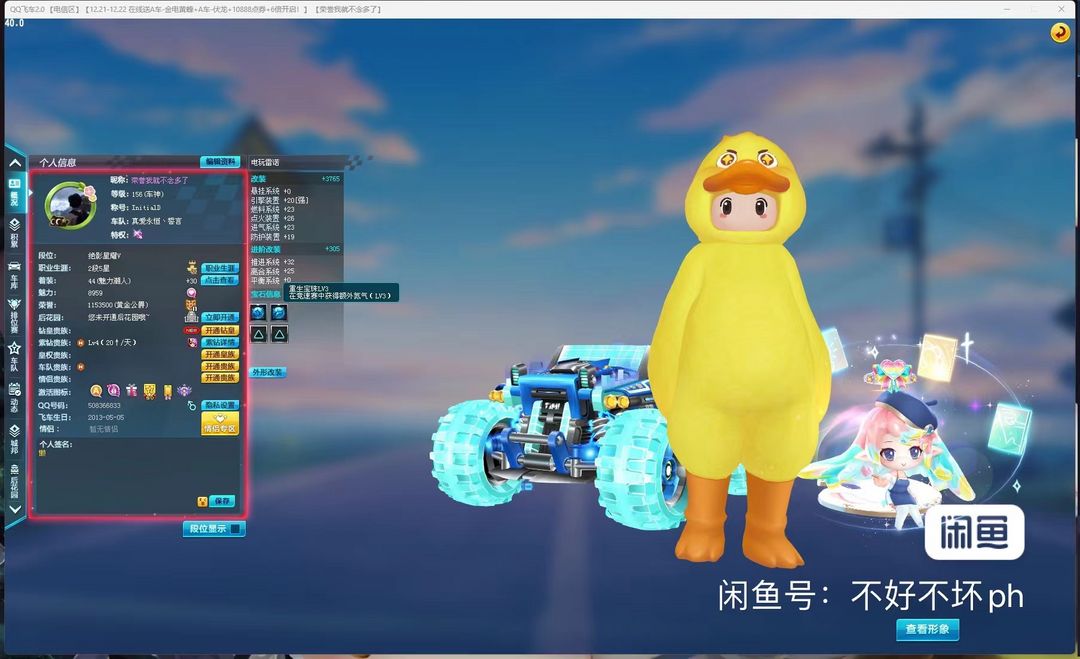Viewport: 1080px width, 659px height.
Task: Open the 隐私设置 privacy button
Action: [x=220, y=405]
